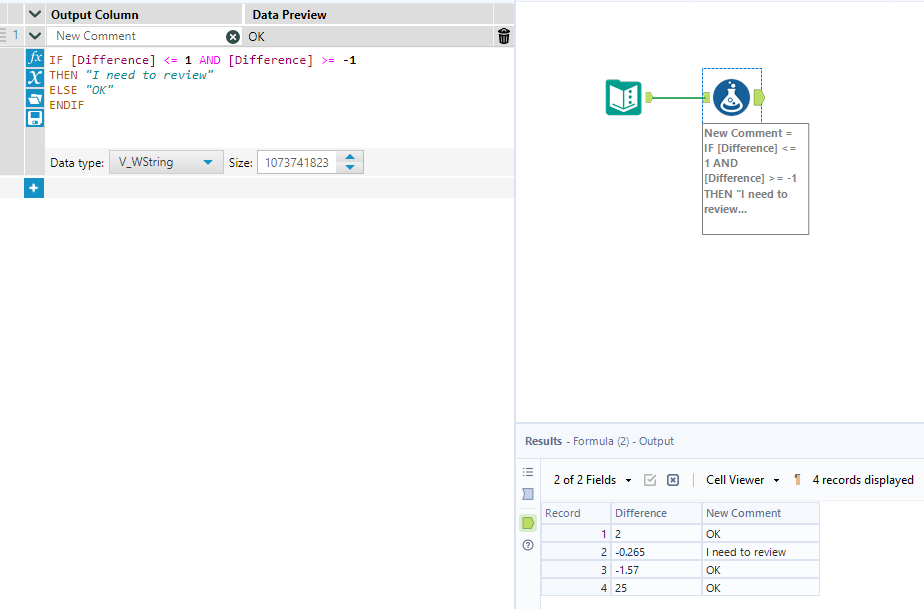This screenshot has height=609, width=924.
Task: Deselect all fields using the crossed checkbox icon
Action: coord(672,480)
